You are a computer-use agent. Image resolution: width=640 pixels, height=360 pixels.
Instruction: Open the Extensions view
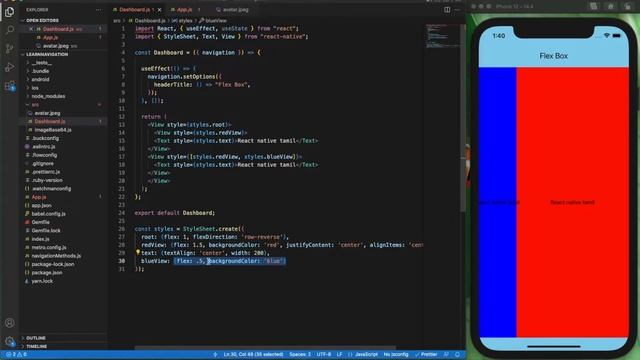(9, 86)
